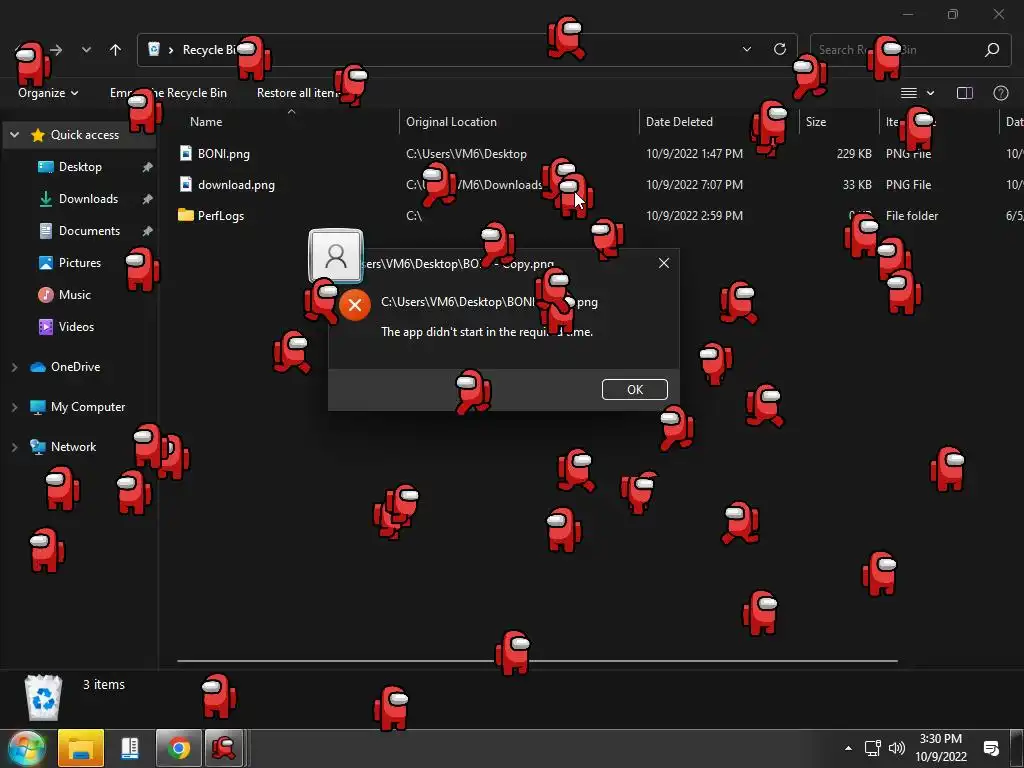Open the Start menu orb

pyautogui.click(x=27, y=748)
